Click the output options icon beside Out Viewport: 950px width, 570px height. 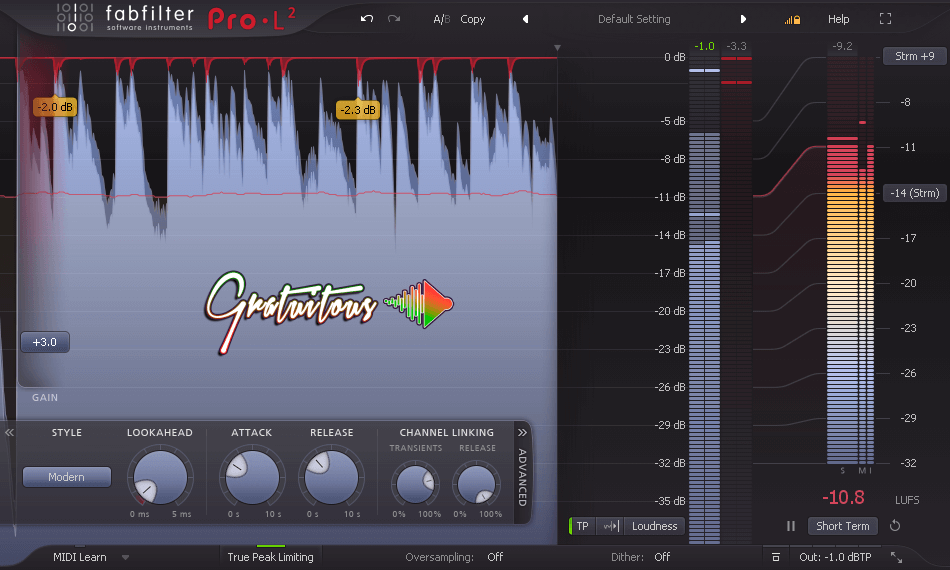pyautogui.click(x=776, y=557)
